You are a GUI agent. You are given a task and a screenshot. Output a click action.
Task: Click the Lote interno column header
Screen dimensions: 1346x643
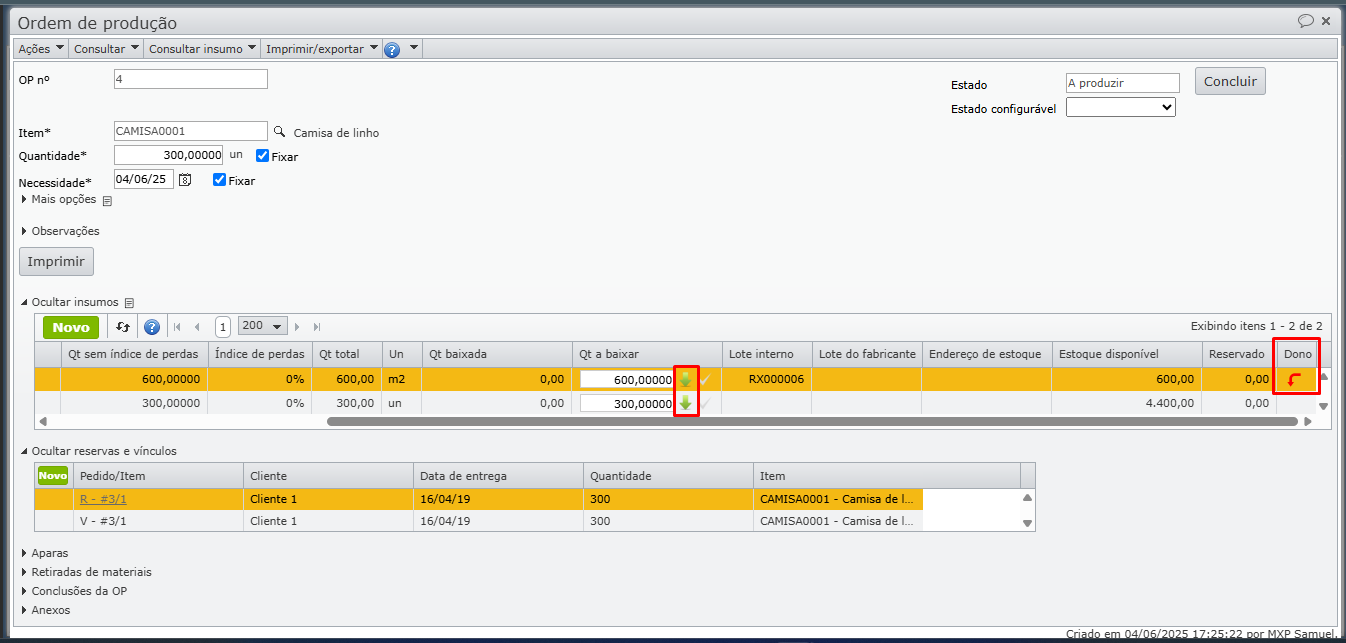coord(766,354)
